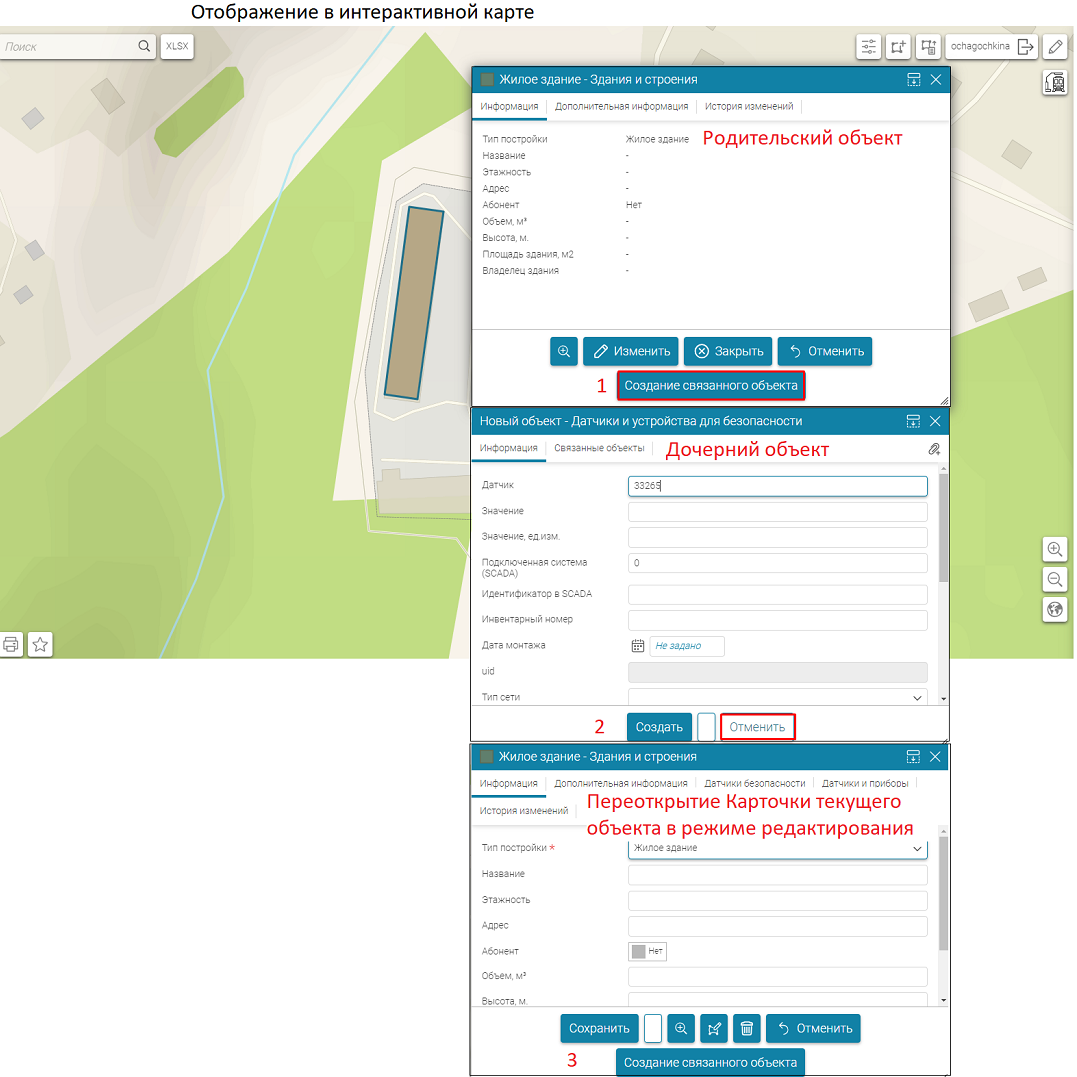Viewport: 1077px width, 1077px height.
Task: Switch to Дополнительная информация tab in top card
Action: point(621,106)
